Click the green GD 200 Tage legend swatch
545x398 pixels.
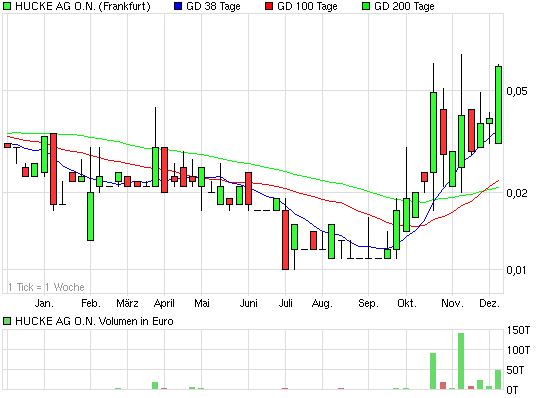tap(366, 6)
